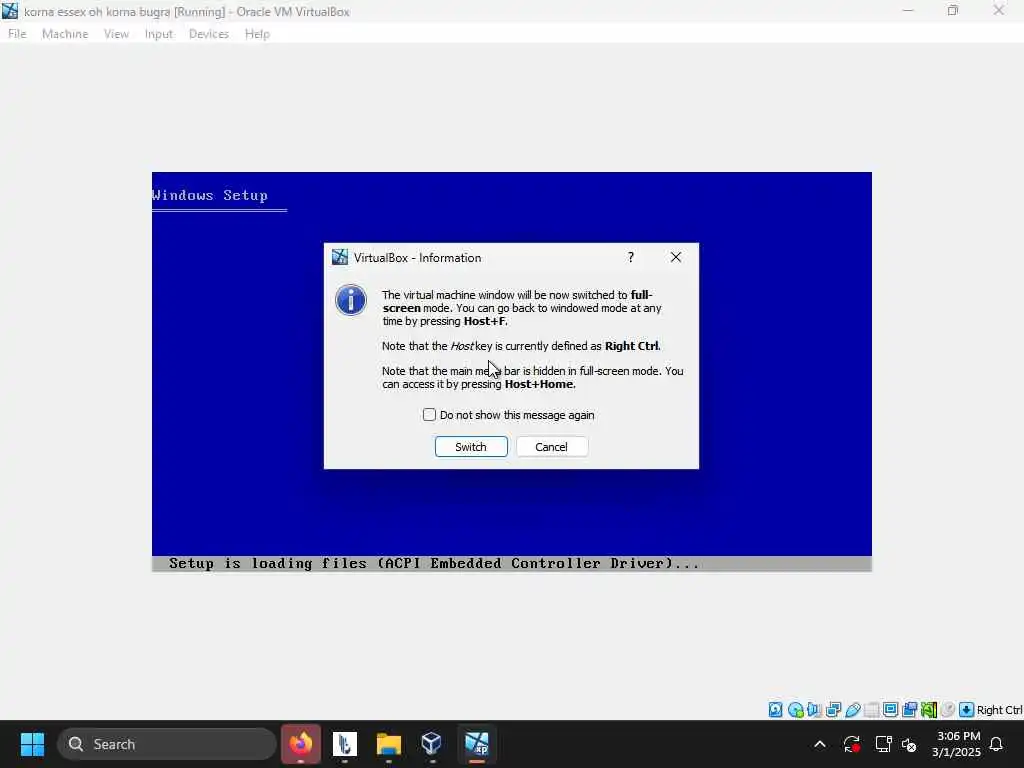
Task: Open the Windows Start menu
Action: pos(32,744)
